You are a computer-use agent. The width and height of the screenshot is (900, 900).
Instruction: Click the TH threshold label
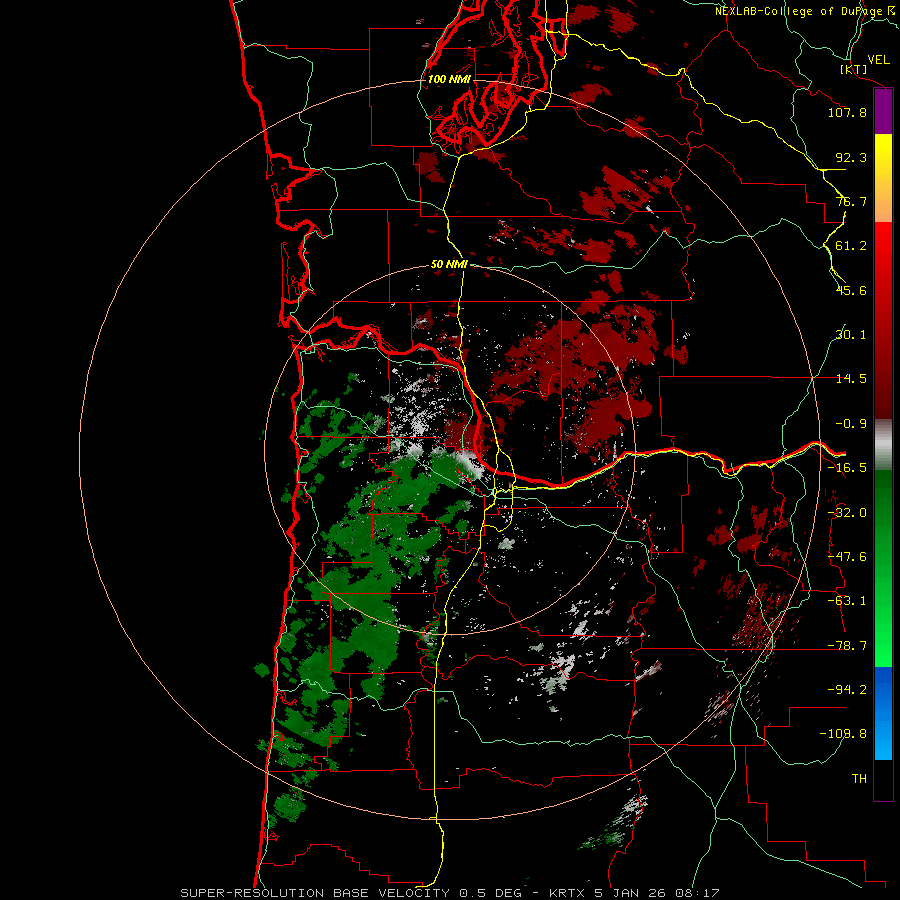pyautogui.click(x=859, y=779)
